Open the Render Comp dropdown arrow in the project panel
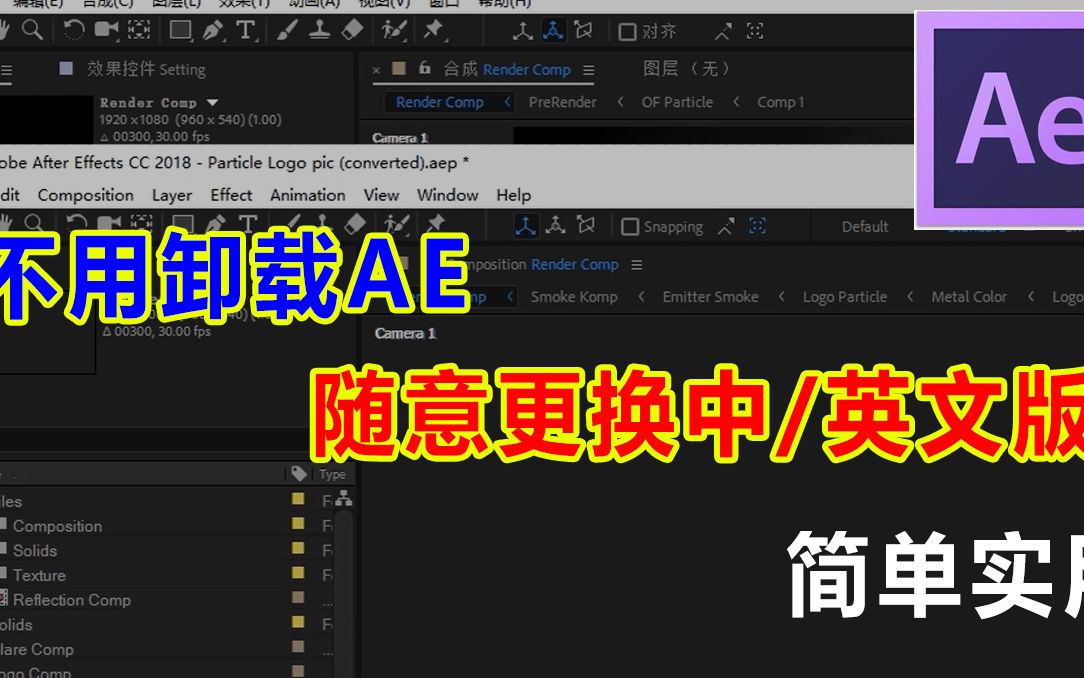The image size is (1084, 678). tap(212, 102)
